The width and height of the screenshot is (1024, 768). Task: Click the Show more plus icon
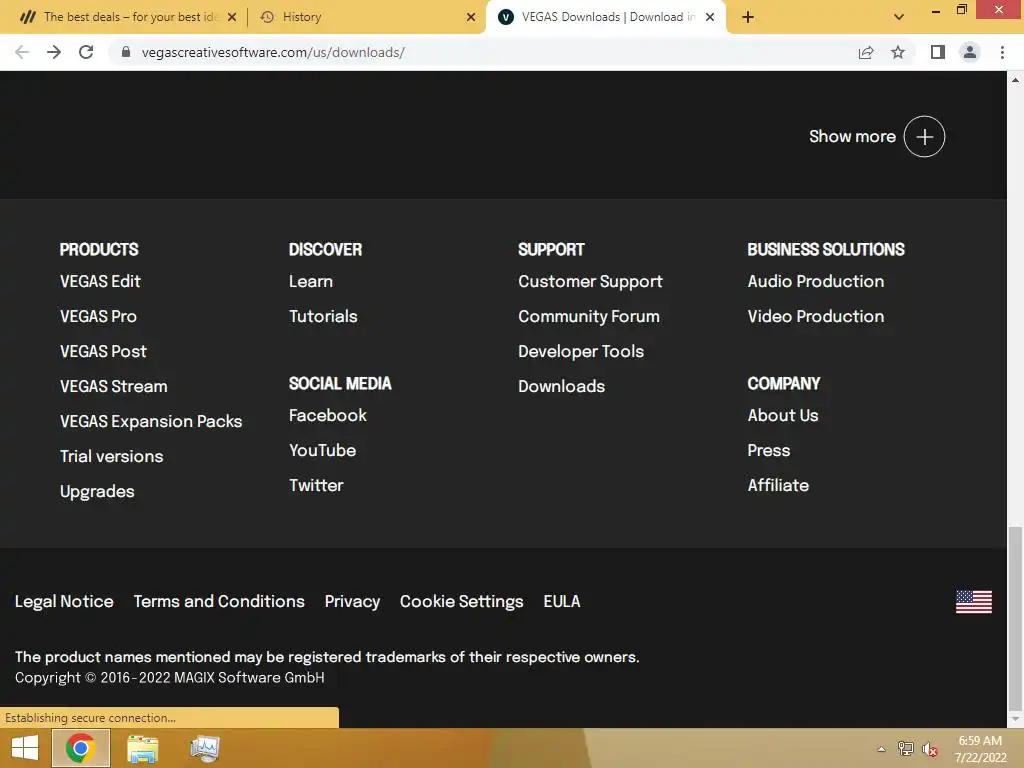[924, 136]
